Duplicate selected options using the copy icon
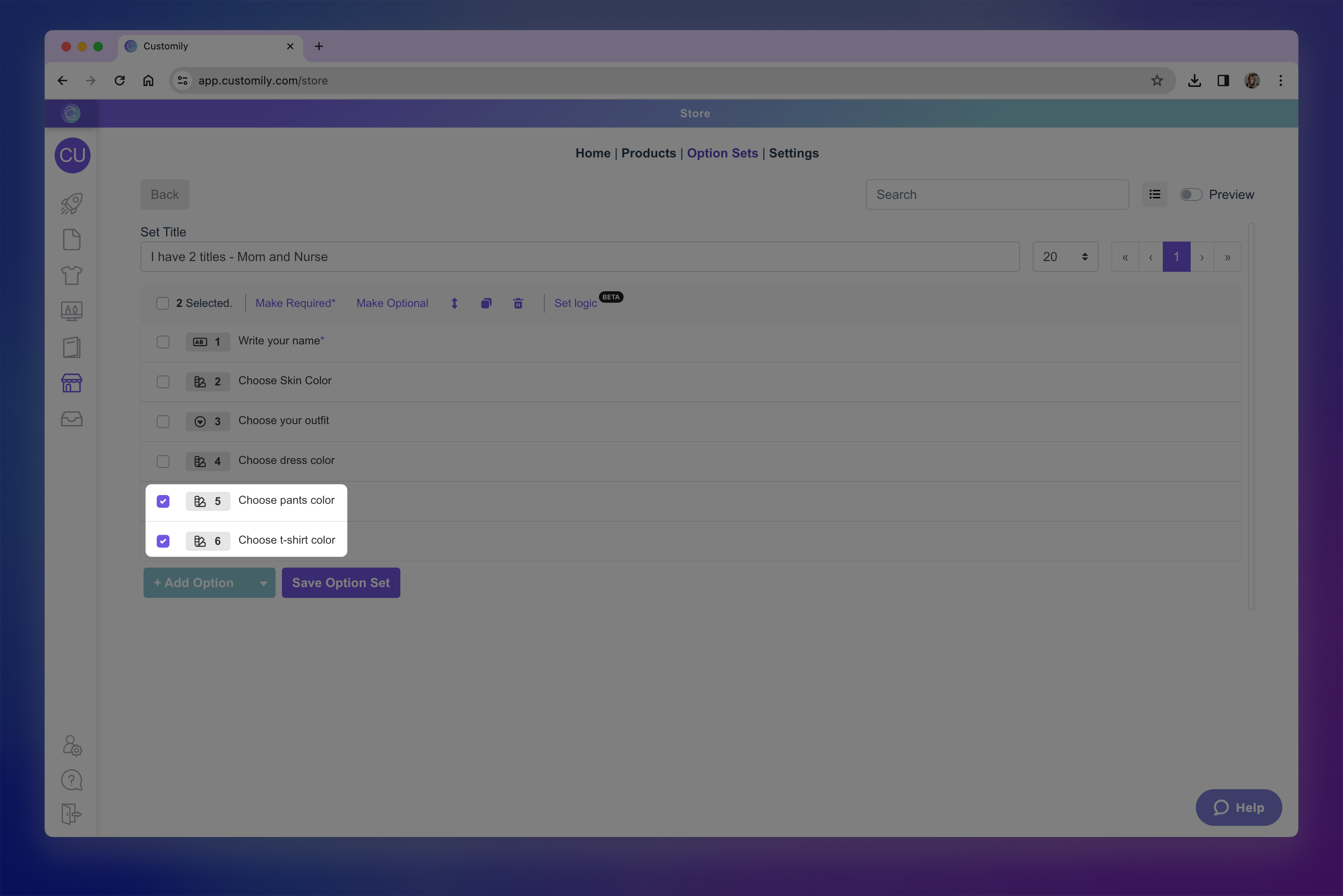 point(486,303)
